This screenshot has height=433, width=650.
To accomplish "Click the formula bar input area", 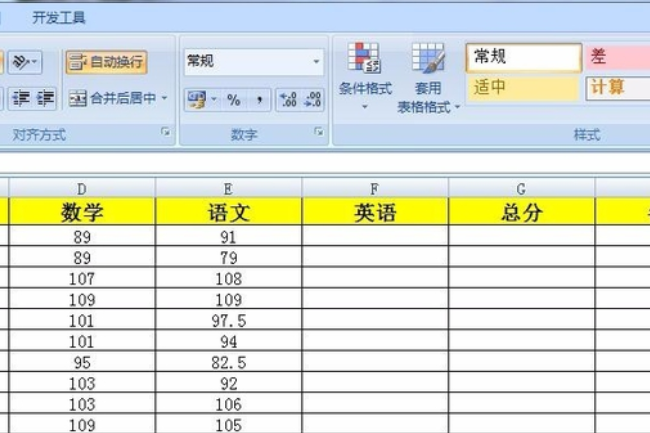I will pos(325,163).
